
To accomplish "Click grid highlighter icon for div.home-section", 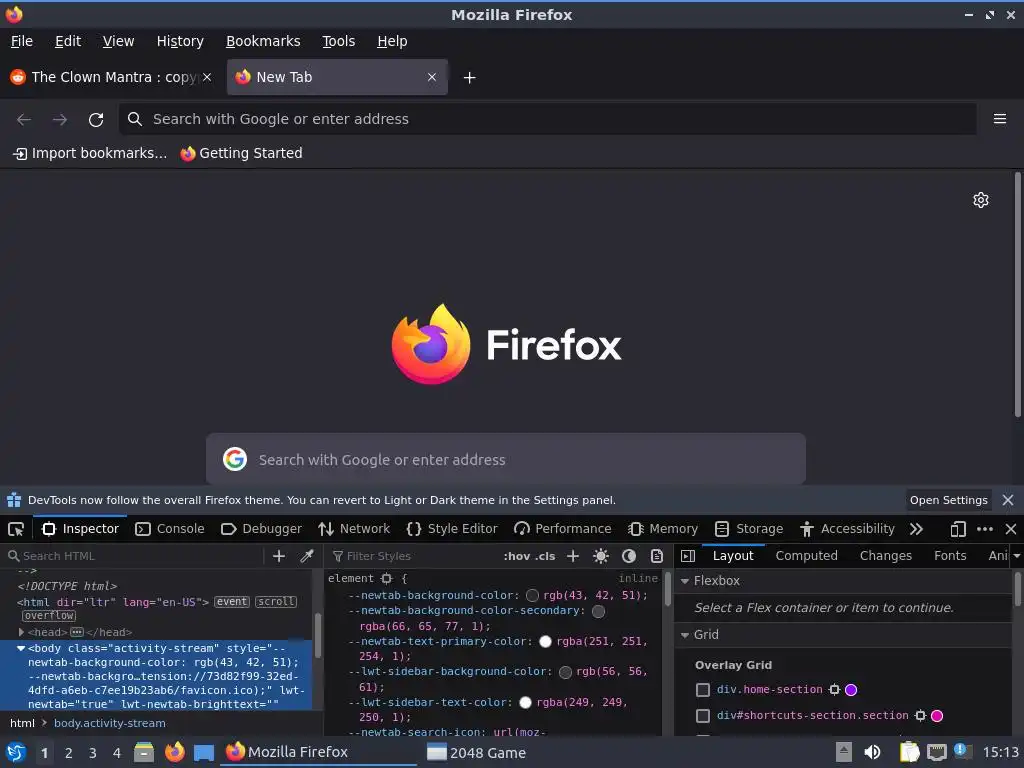I will (x=834, y=690).
